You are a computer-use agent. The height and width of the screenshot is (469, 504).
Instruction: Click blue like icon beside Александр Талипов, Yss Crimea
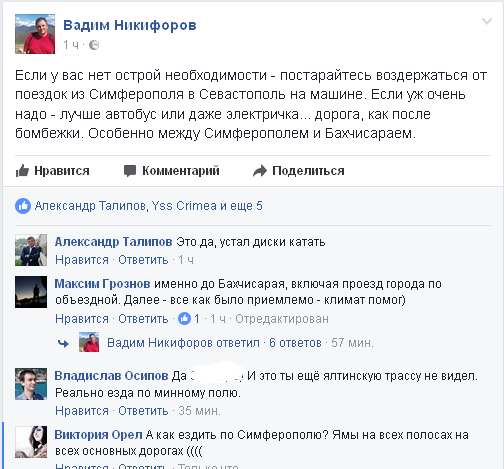23,206
